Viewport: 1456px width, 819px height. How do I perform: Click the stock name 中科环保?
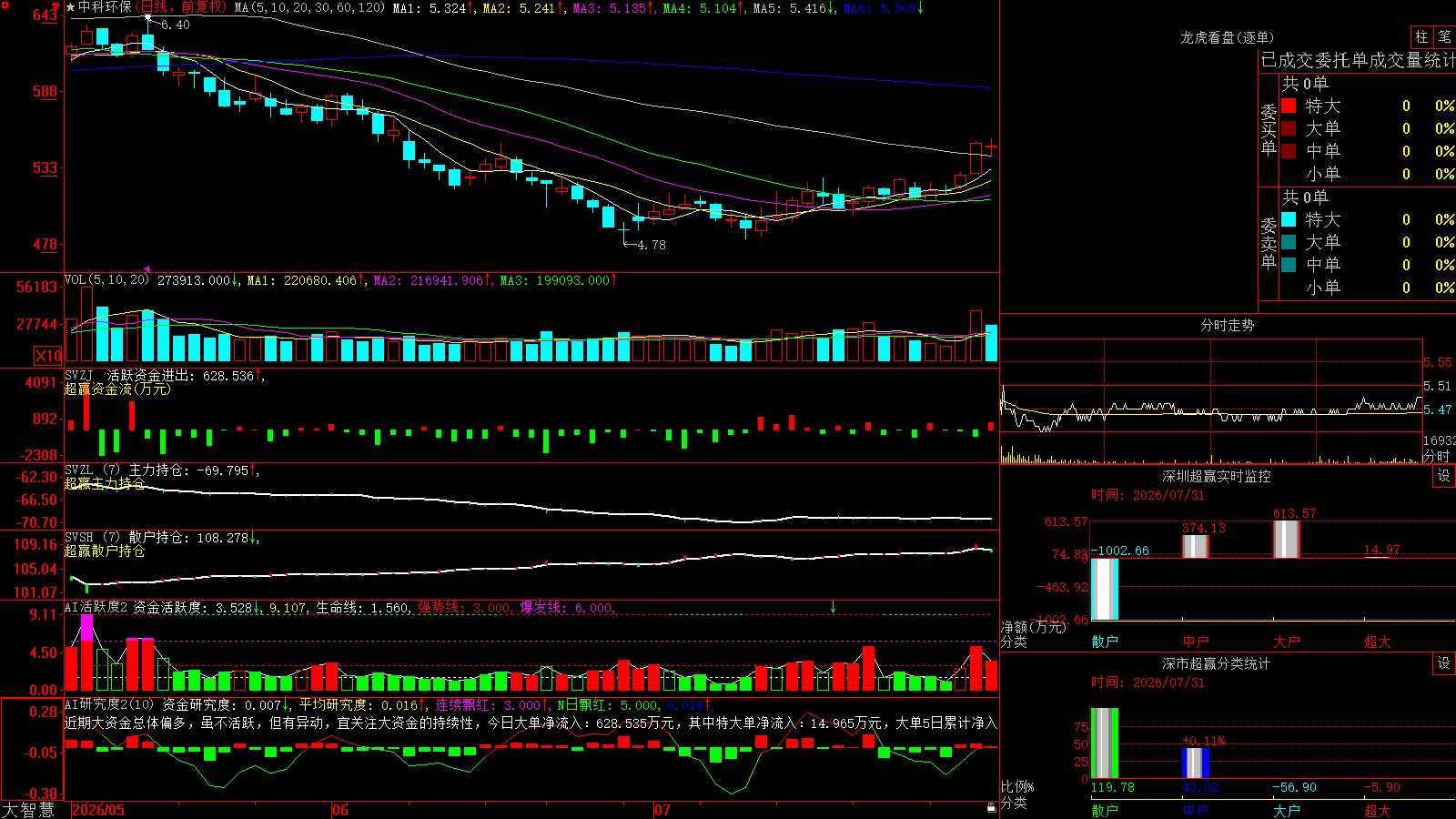point(105,7)
